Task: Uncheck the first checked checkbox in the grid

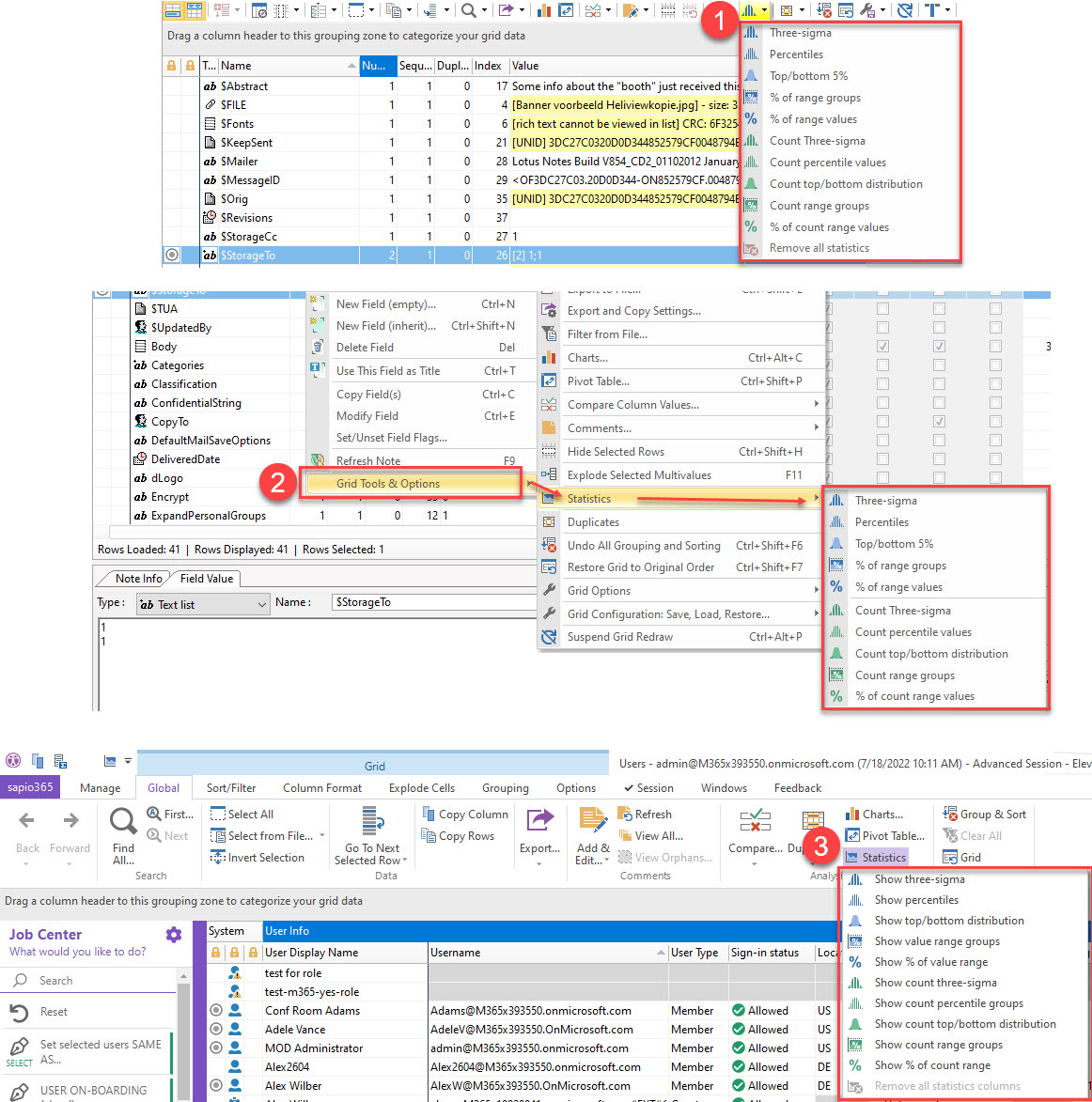Action: (882, 346)
